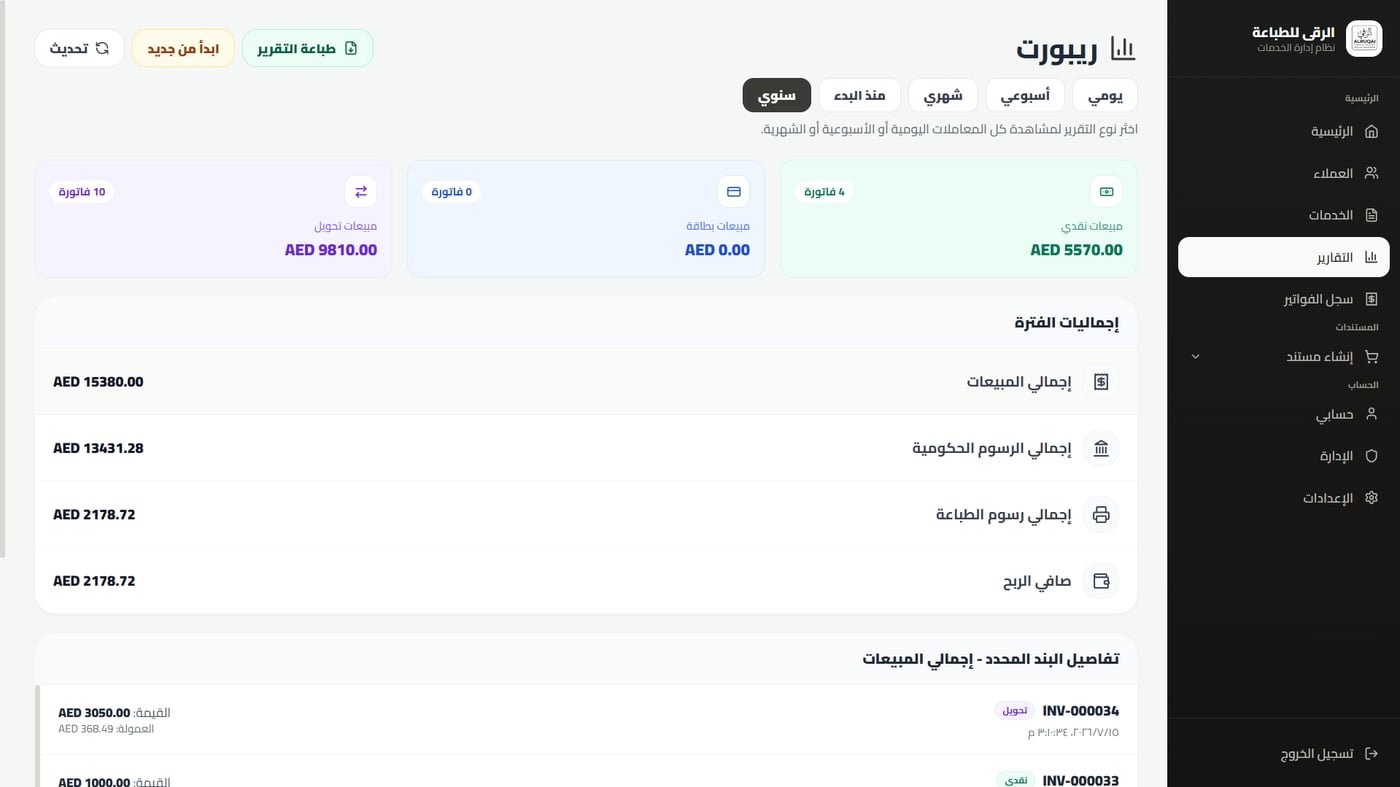Switch to the أسبوعي report tab
This screenshot has width=1400, height=787.
(1025, 95)
